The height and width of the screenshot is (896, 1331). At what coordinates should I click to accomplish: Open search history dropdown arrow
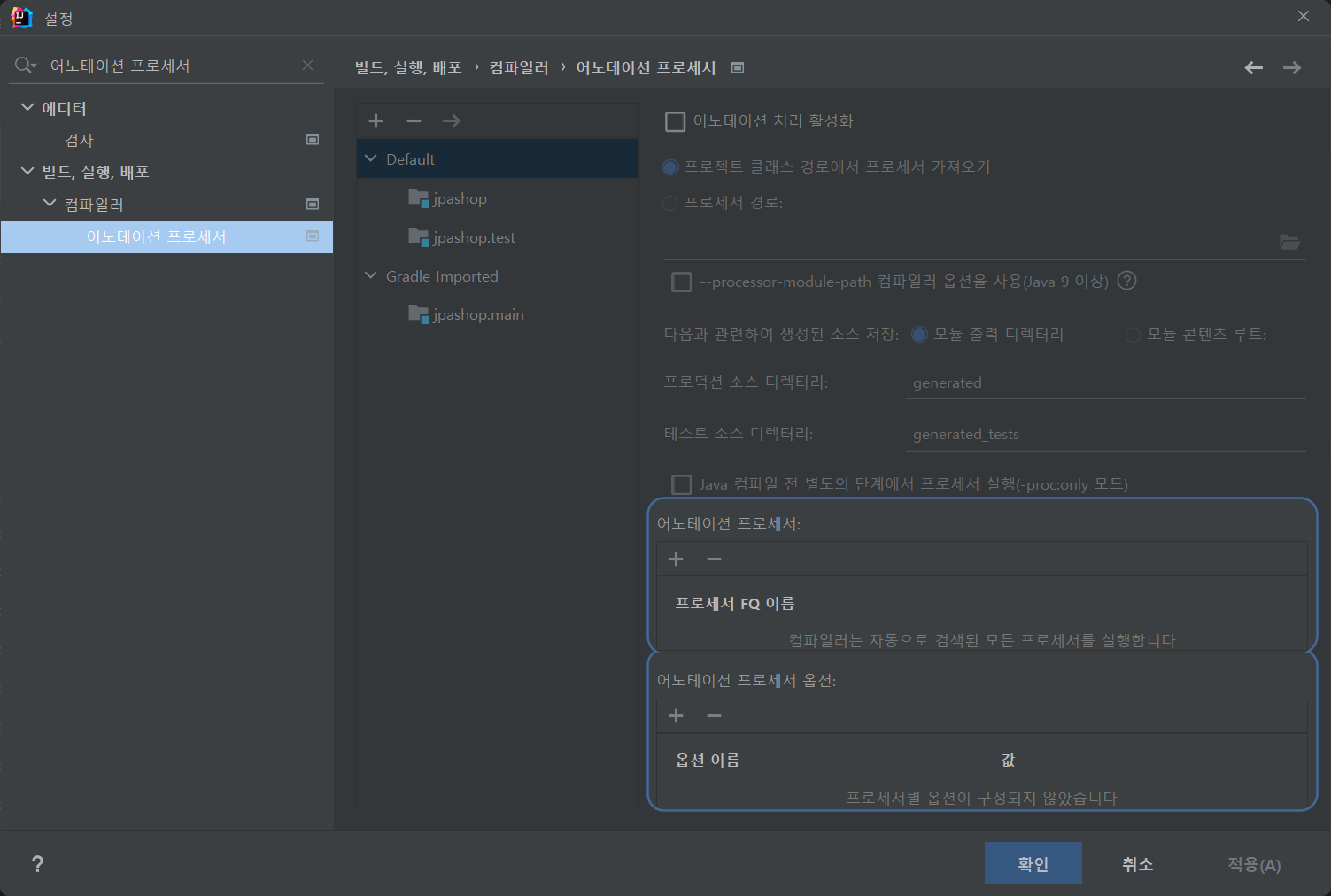(34, 66)
